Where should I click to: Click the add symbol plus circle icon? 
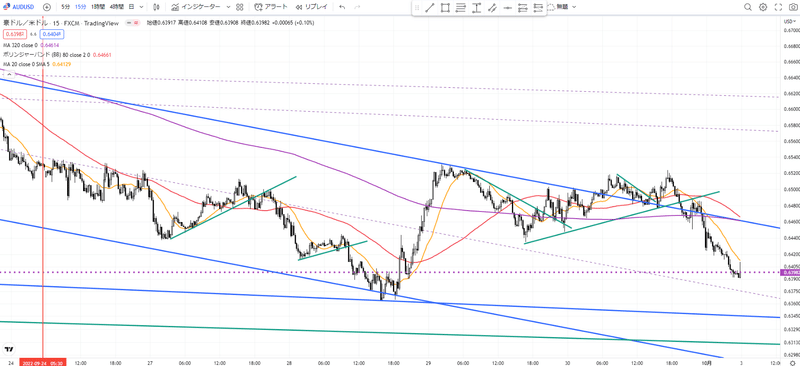point(47,7)
